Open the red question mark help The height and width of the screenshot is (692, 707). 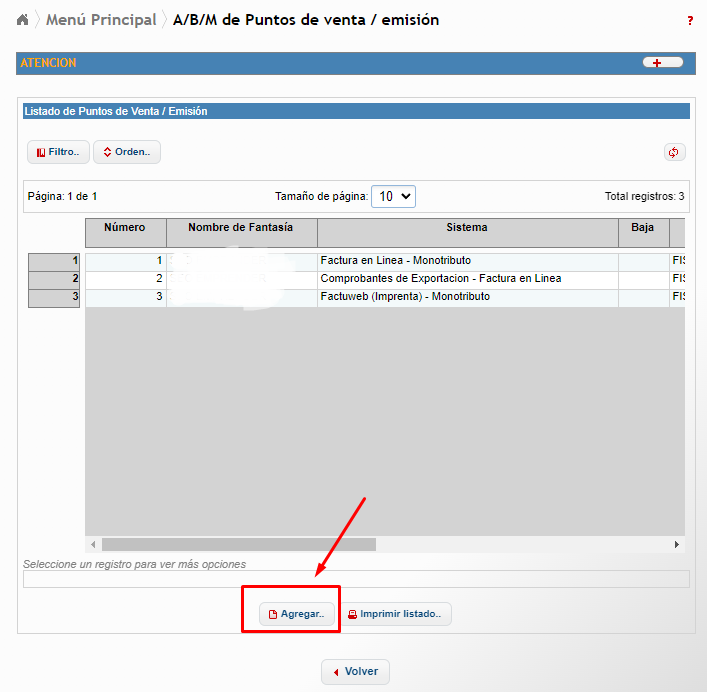pyautogui.click(x=689, y=21)
